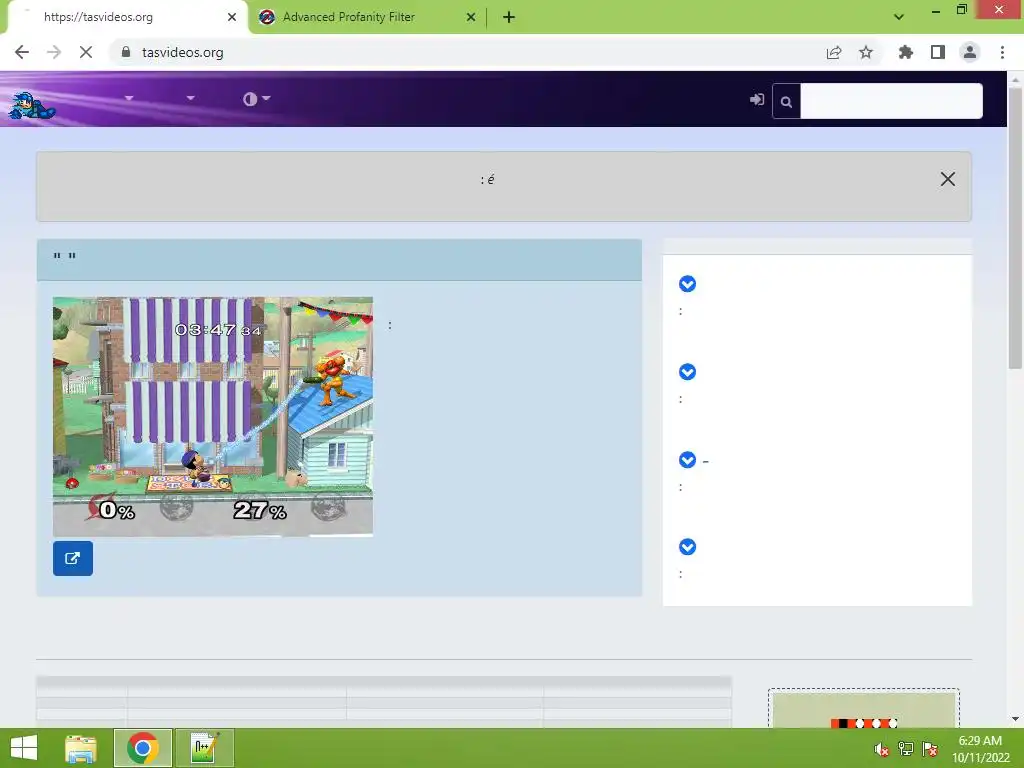Image resolution: width=1024 pixels, height=768 pixels.
Task: Share this page icon
Action: (x=834, y=52)
